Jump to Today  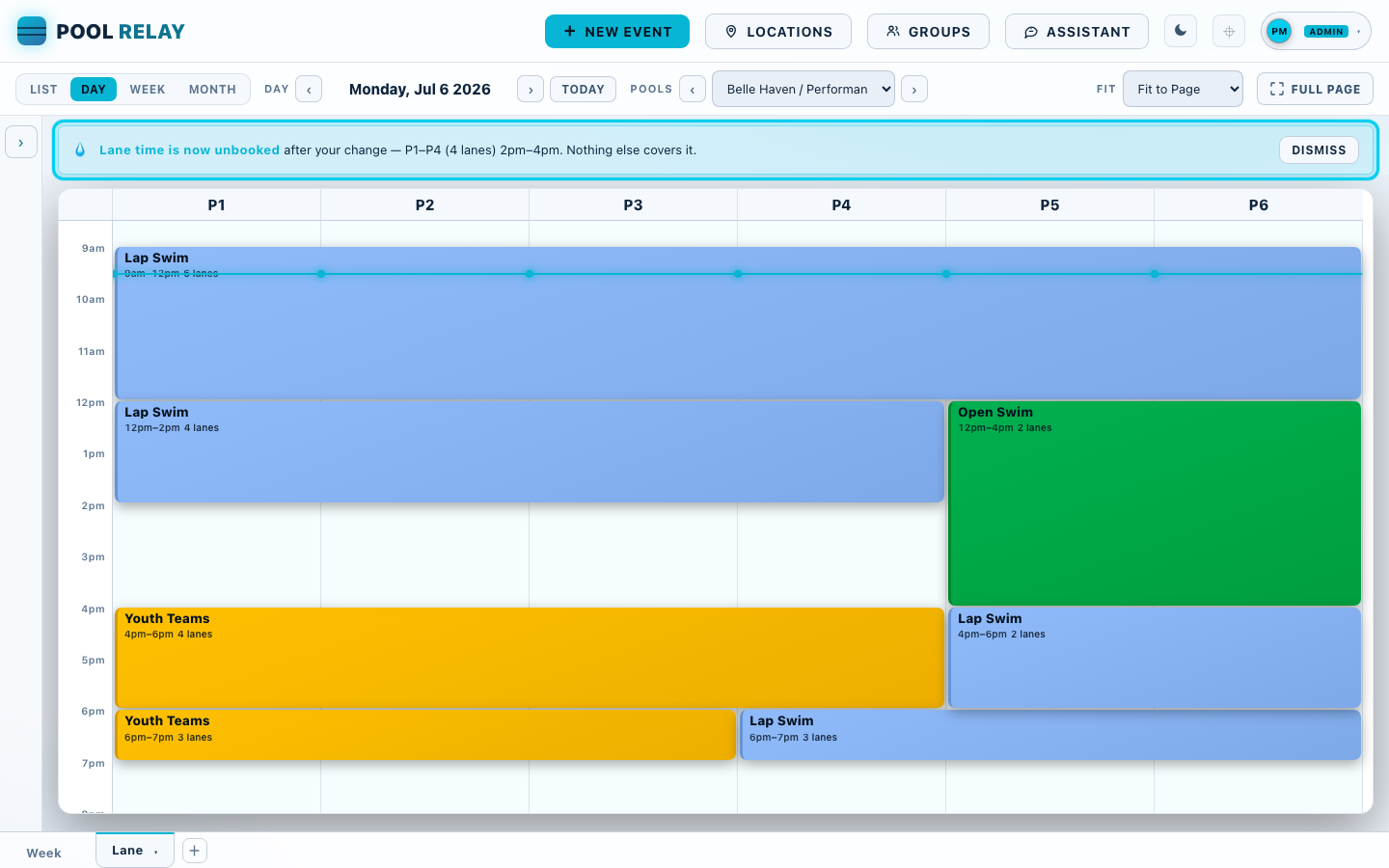point(583,89)
